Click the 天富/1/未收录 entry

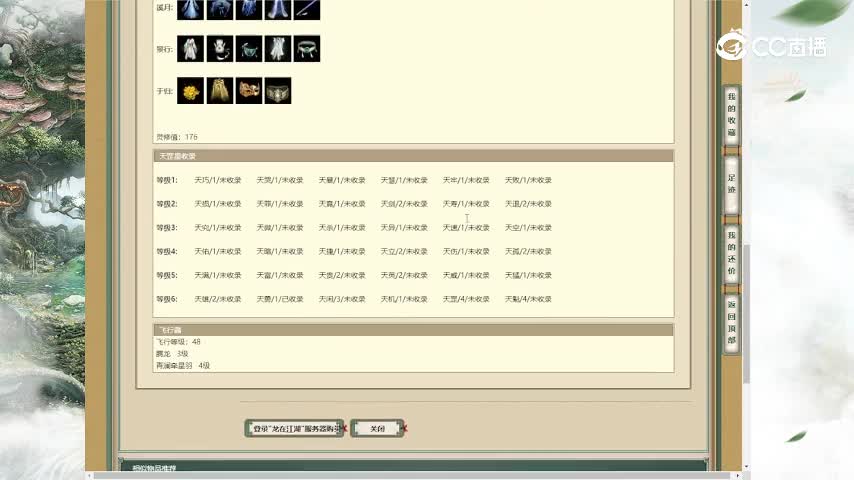(280, 275)
